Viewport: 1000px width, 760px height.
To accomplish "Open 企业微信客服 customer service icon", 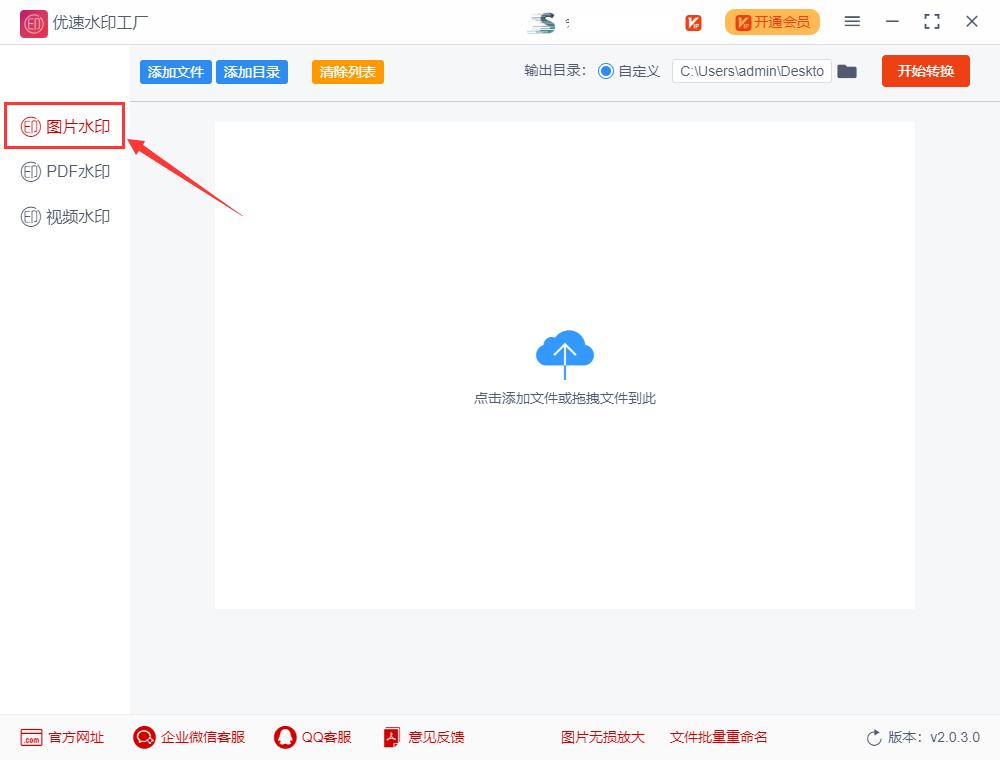I will 144,737.
